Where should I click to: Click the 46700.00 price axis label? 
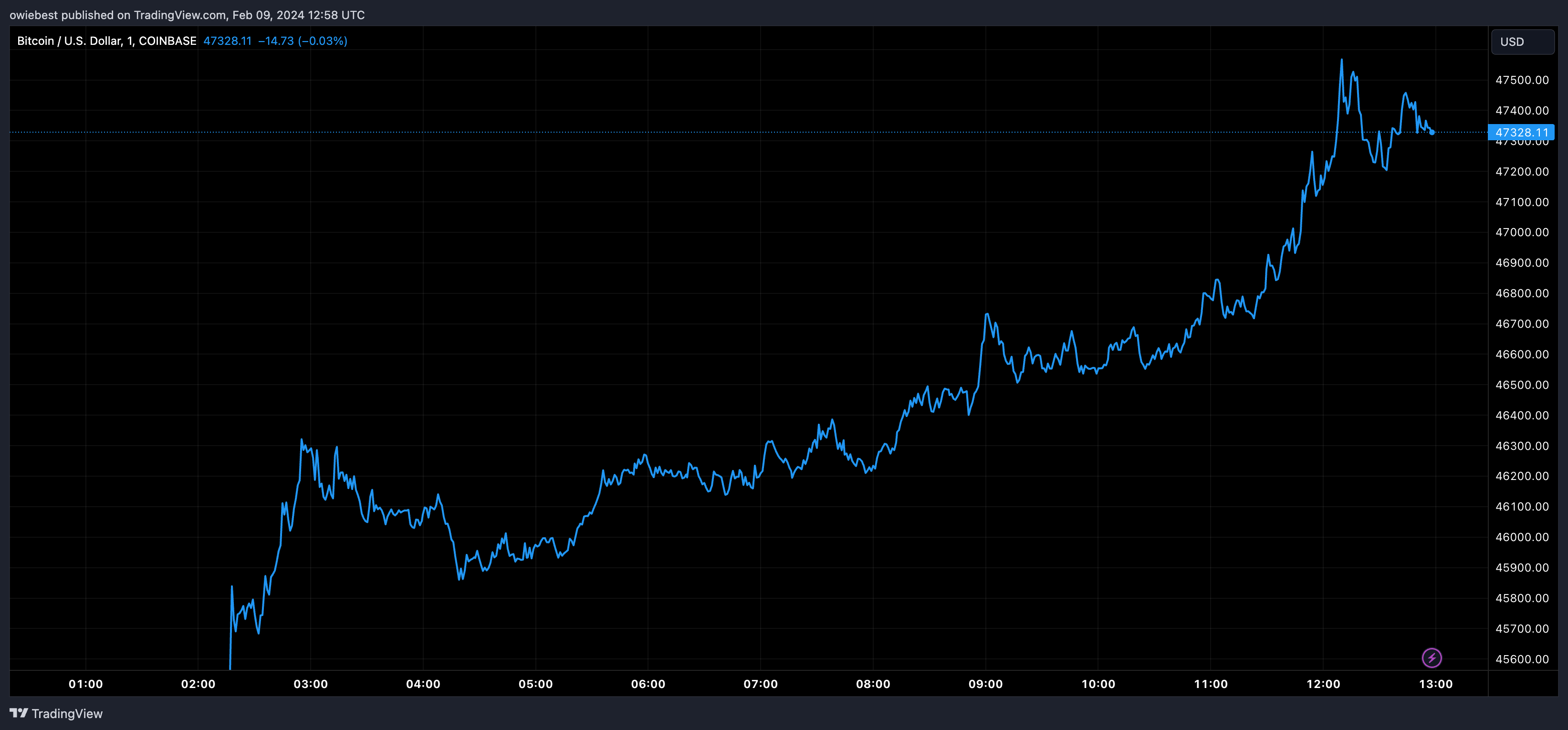tap(1522, 323)
